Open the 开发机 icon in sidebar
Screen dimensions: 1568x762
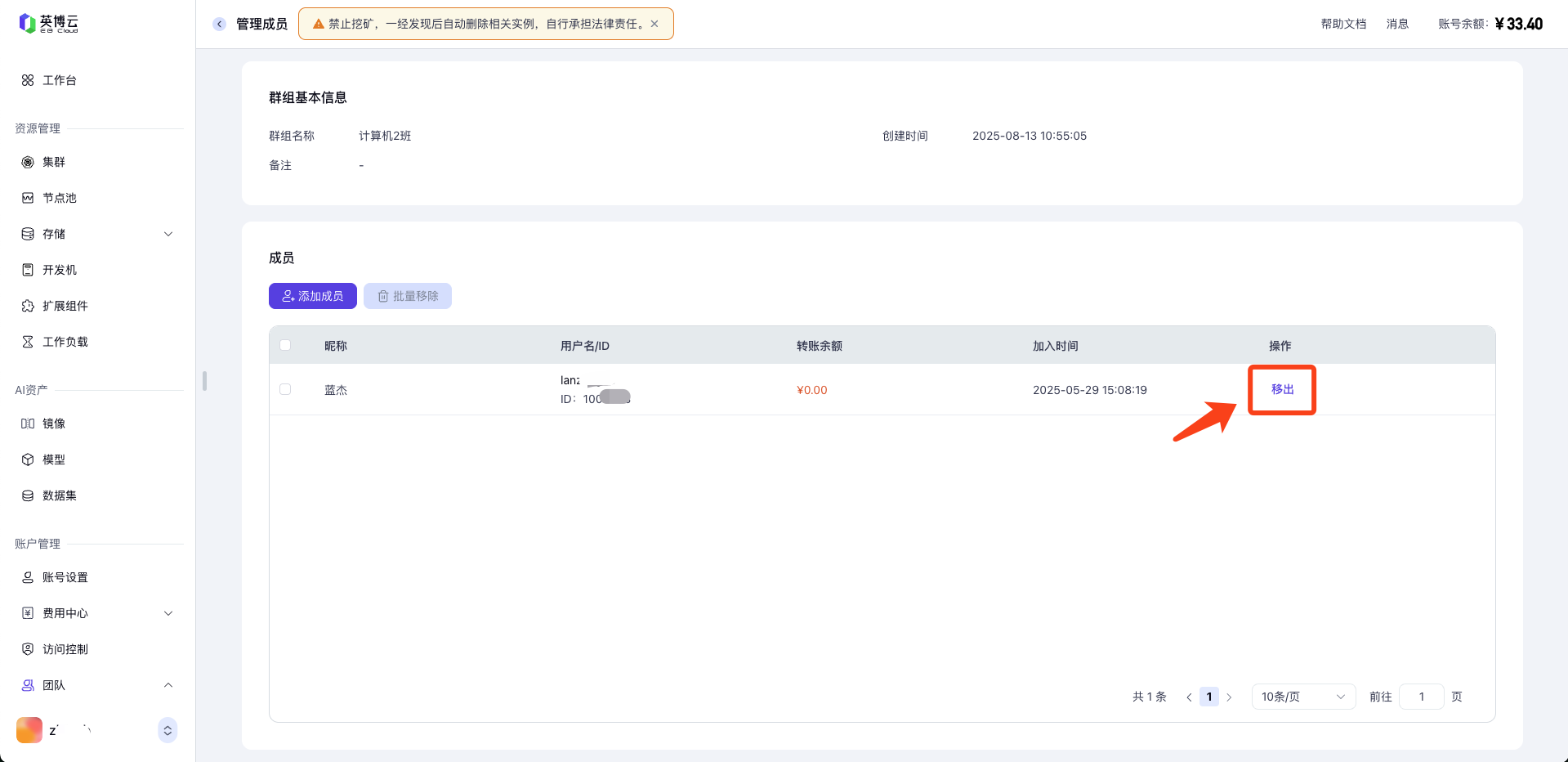pyautogui.click(x=28, y=270)
